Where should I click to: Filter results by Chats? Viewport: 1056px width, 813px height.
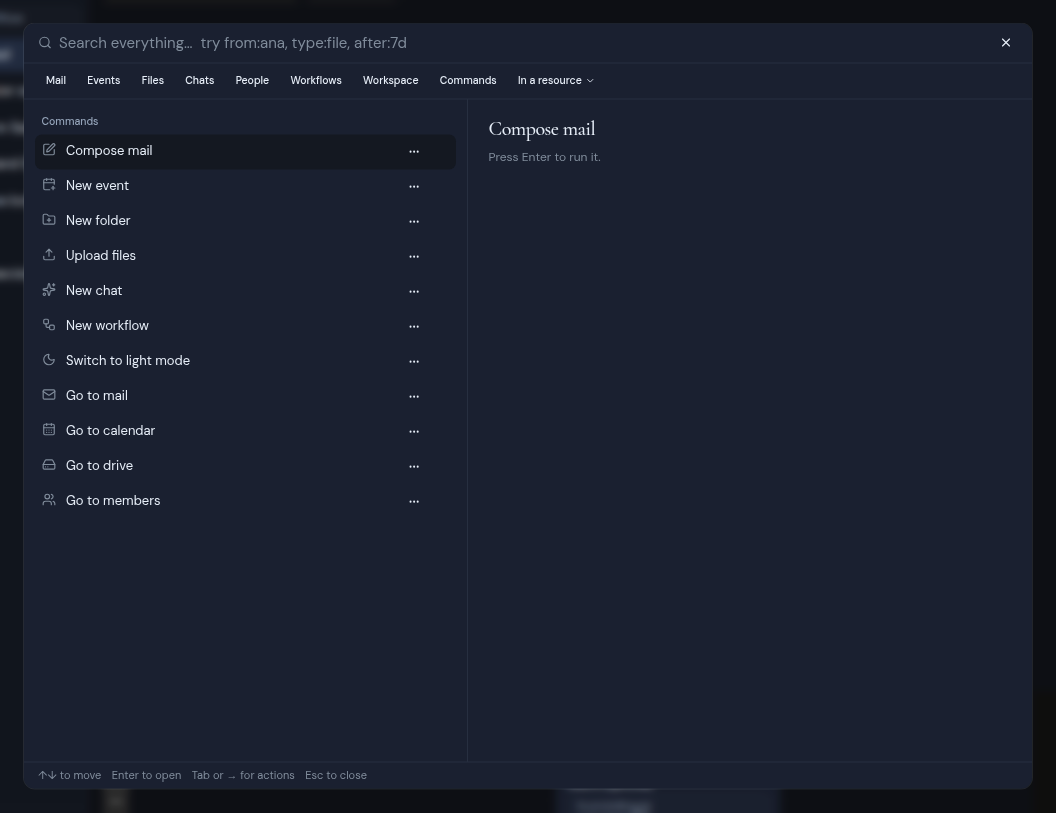pos(199,80)
